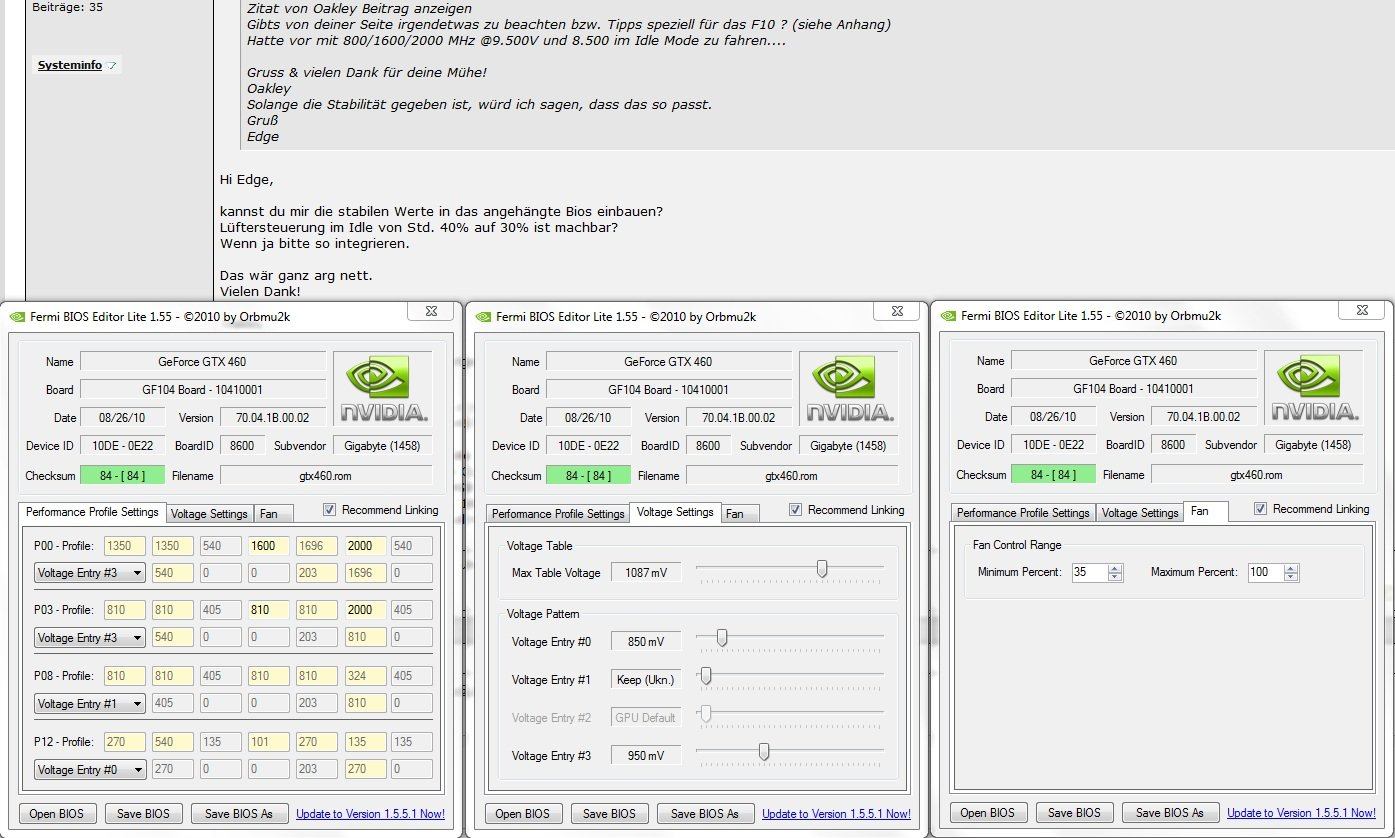Open the P03 profile Voltage Entry #3 dropdown

coord(90,637)
